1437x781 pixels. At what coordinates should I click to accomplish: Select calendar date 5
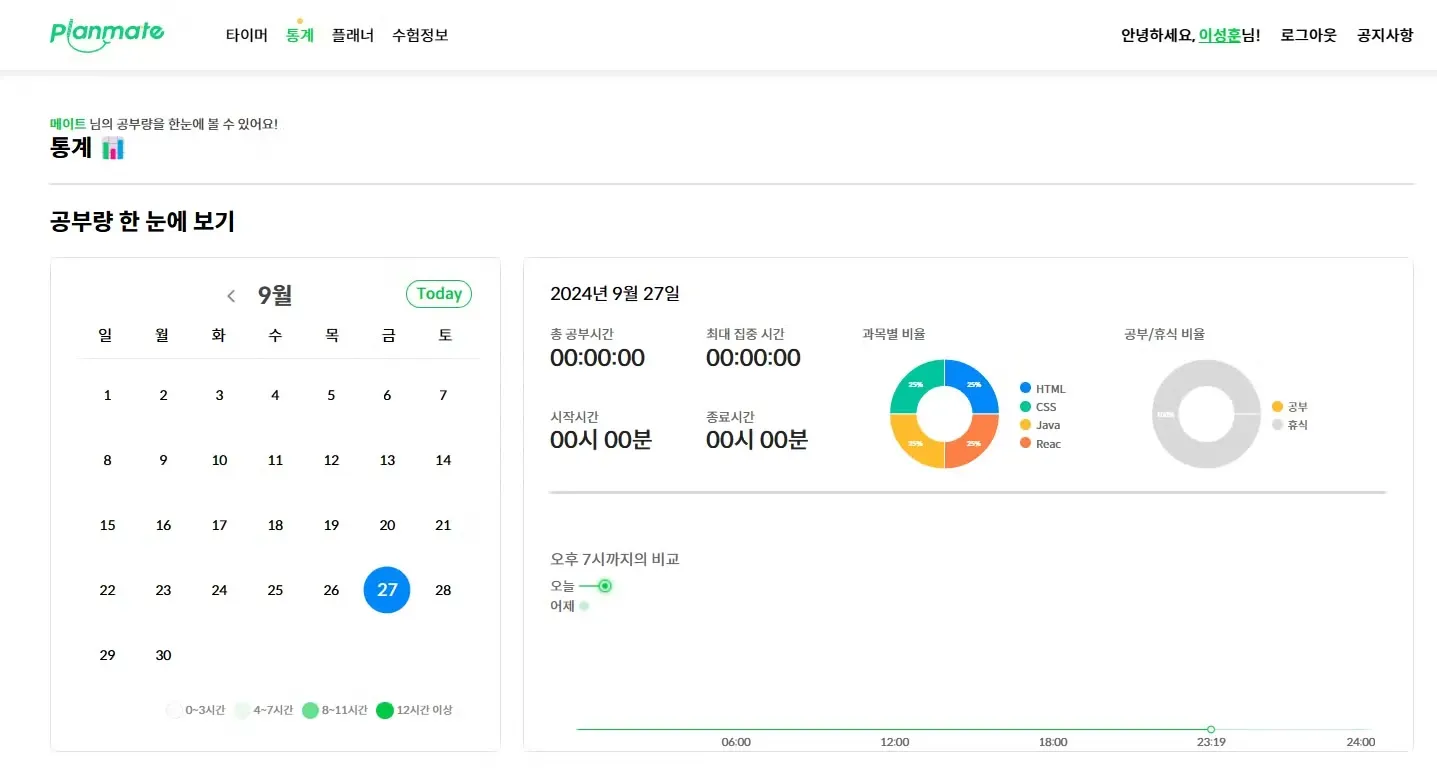click(x=331, y=395)
